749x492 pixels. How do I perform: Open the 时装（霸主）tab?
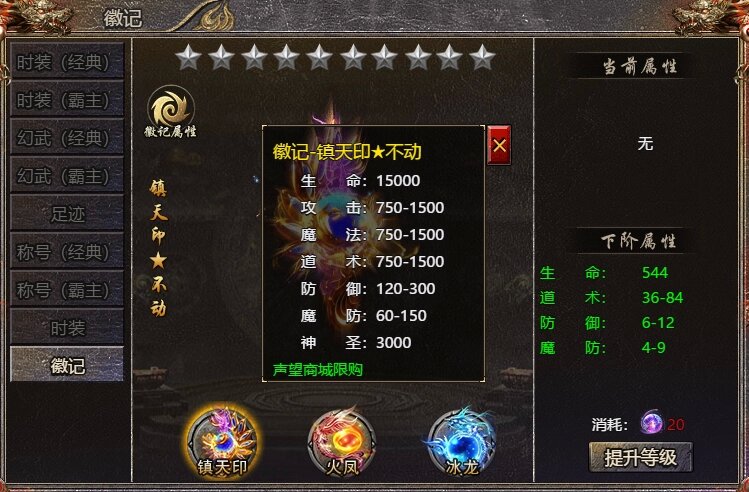[x=67, y=99]
